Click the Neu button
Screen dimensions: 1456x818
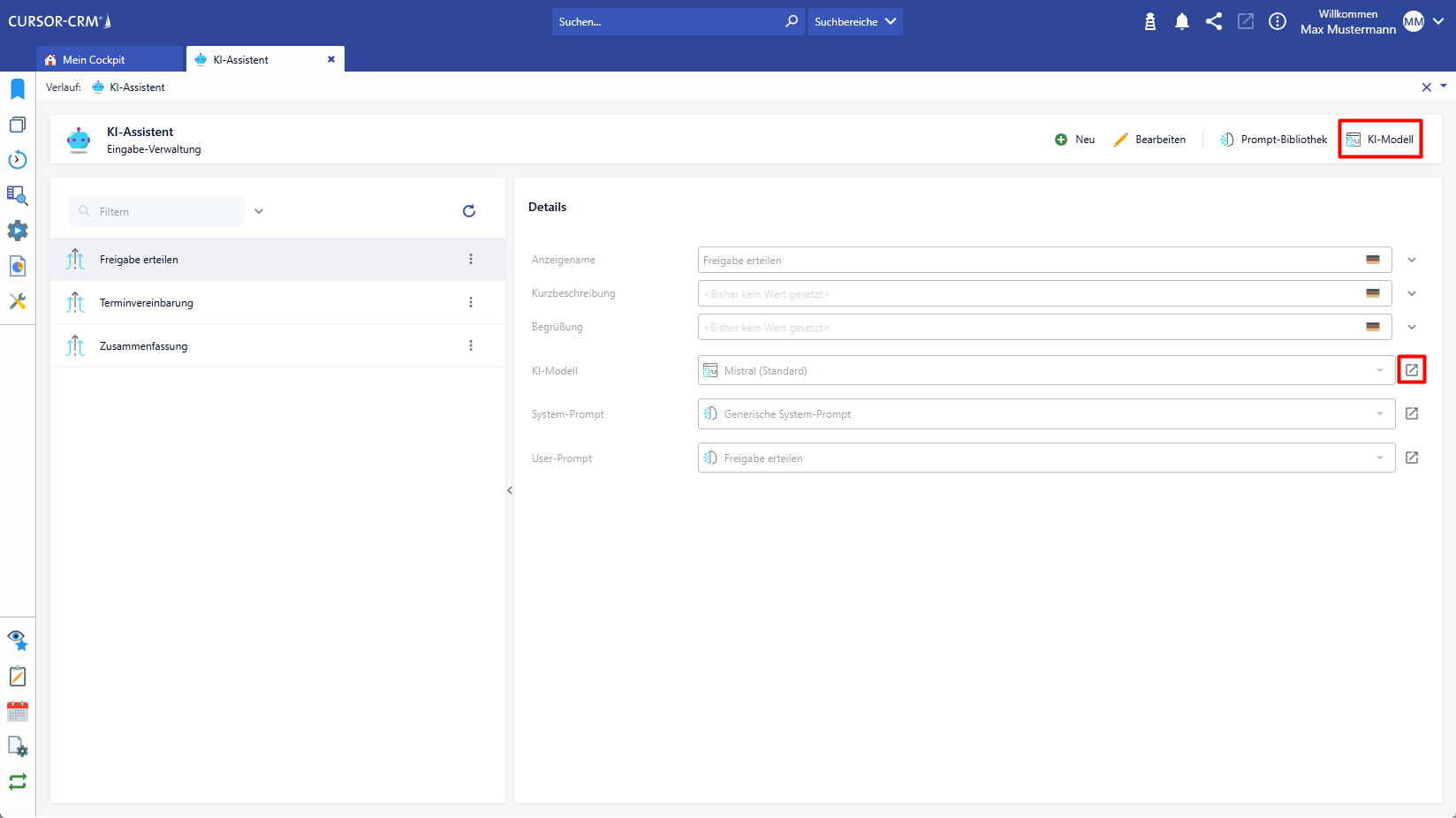[1074, 140]
